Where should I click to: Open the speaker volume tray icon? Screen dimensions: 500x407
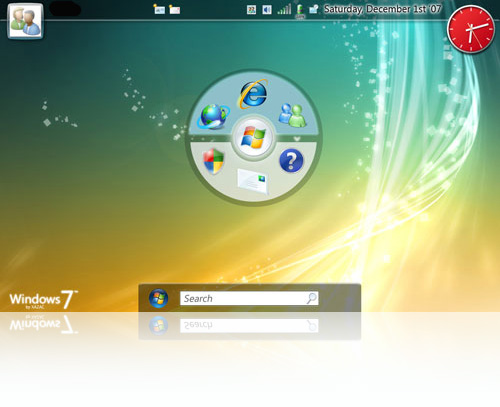pyautogui.click(x=267, y=10)
